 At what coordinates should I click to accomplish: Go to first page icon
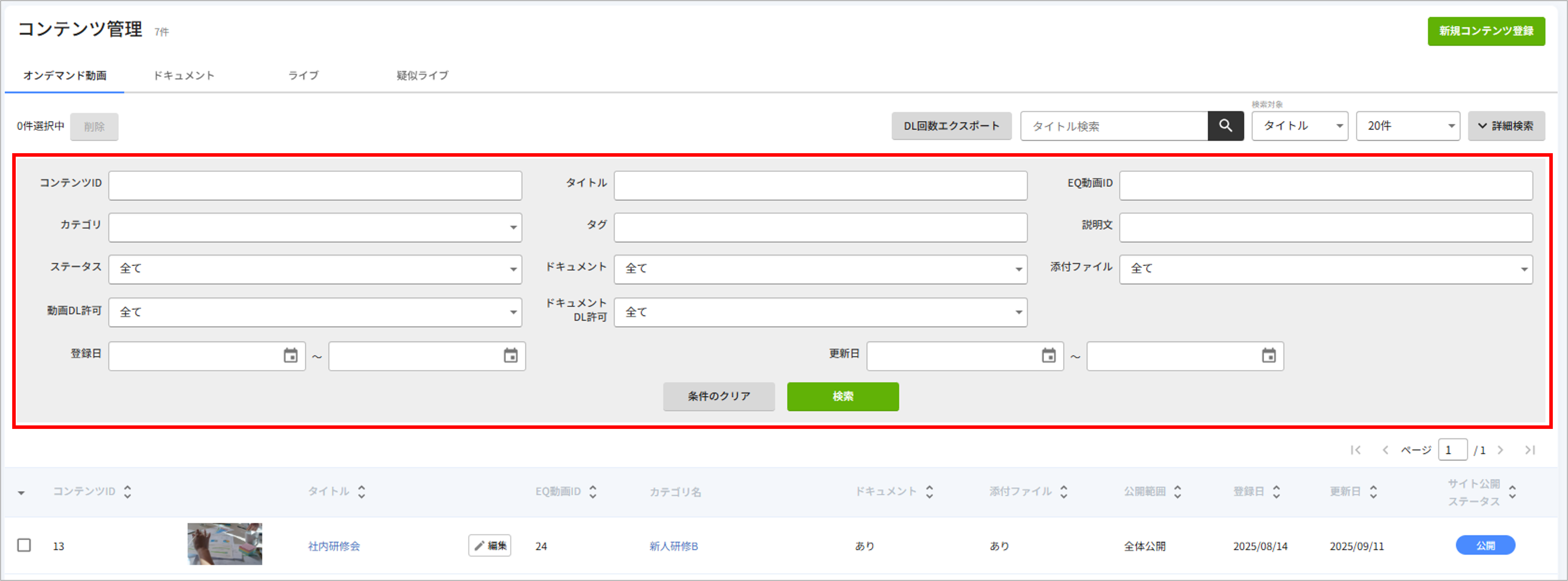pyautogui.click(x=1356, y=450)
